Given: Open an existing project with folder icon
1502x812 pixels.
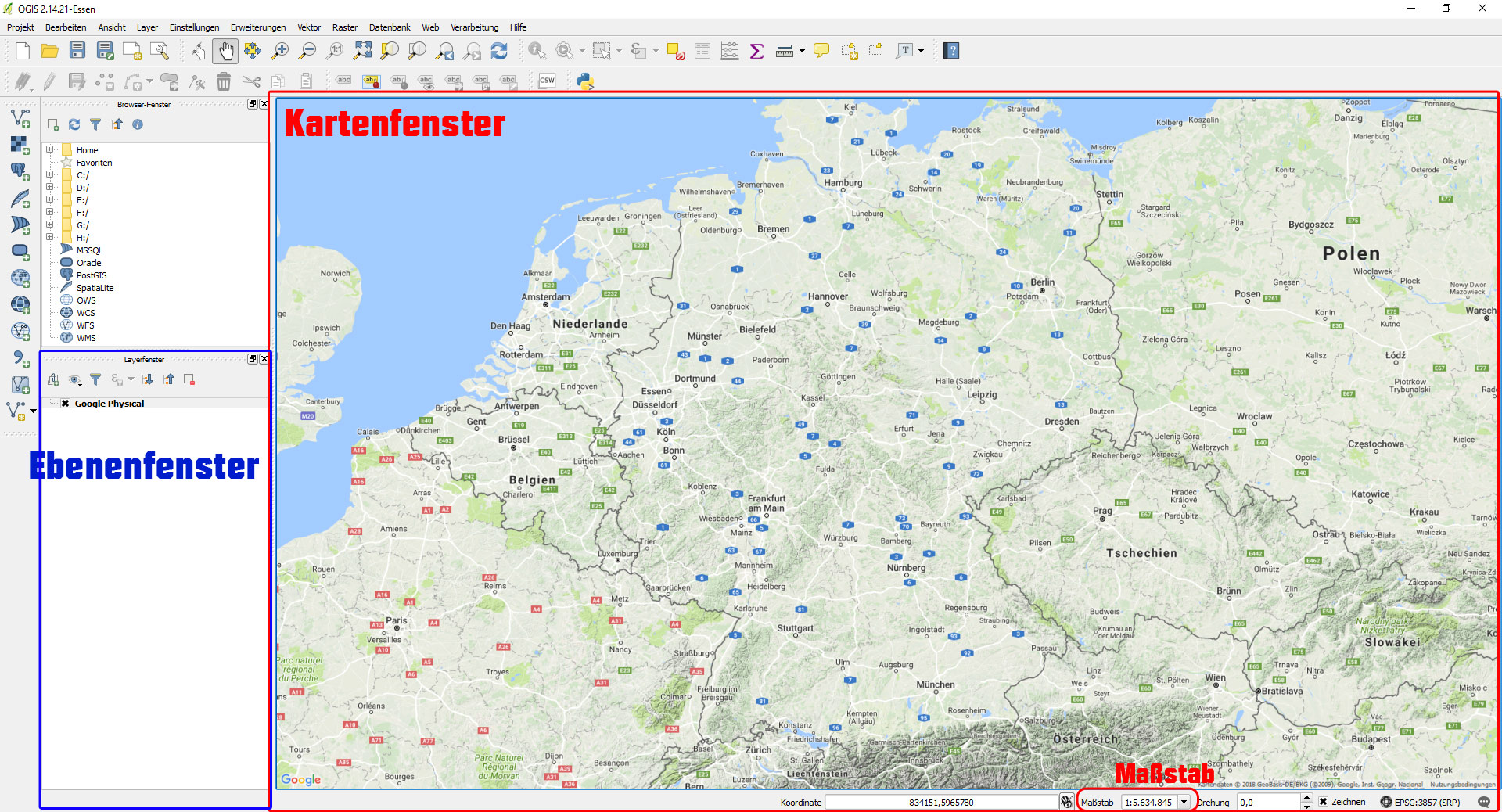Looking at the screenshot, I should click(50, 51).
